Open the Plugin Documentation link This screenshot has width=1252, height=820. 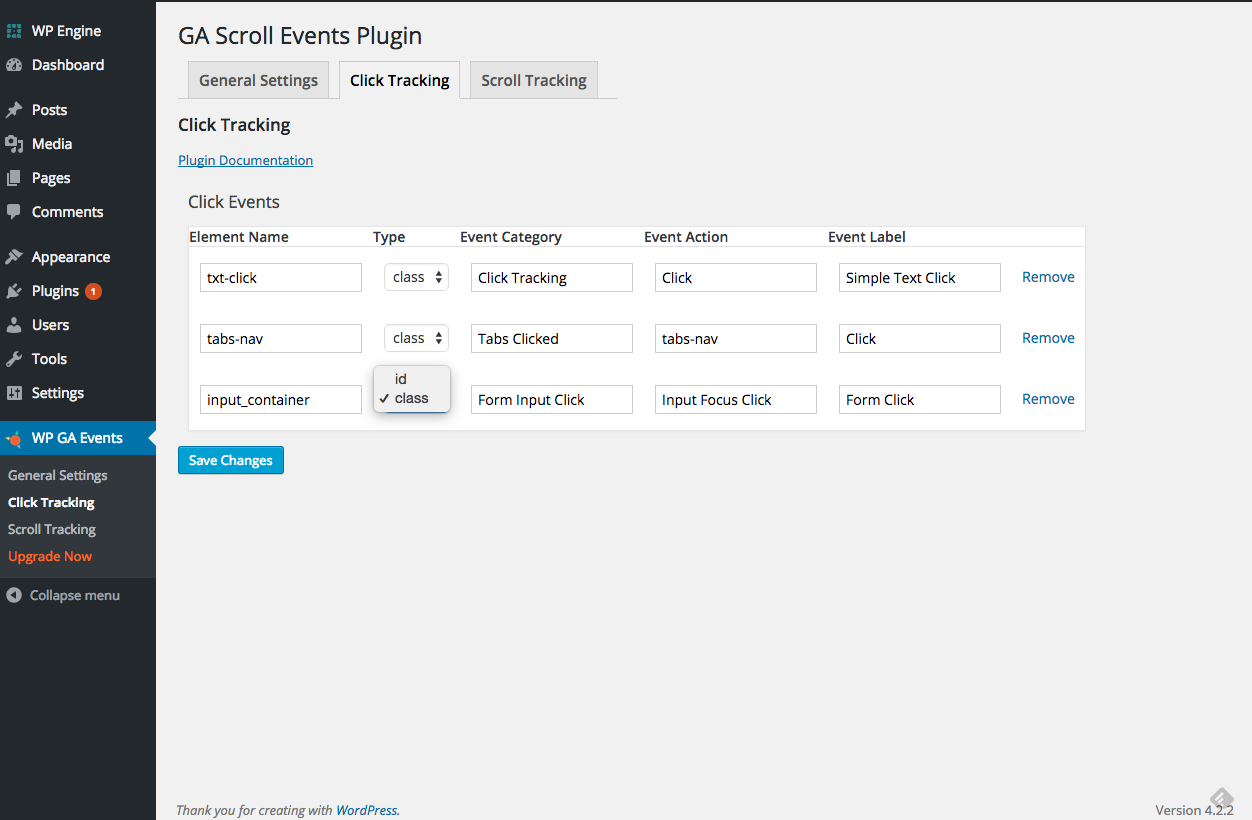pyautogui.click(x=245, y=160)
